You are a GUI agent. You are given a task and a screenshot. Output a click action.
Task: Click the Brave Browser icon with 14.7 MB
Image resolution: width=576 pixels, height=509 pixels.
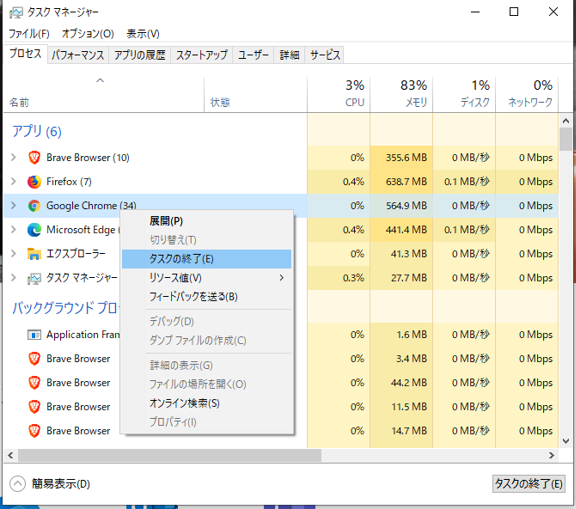point(34,431)
